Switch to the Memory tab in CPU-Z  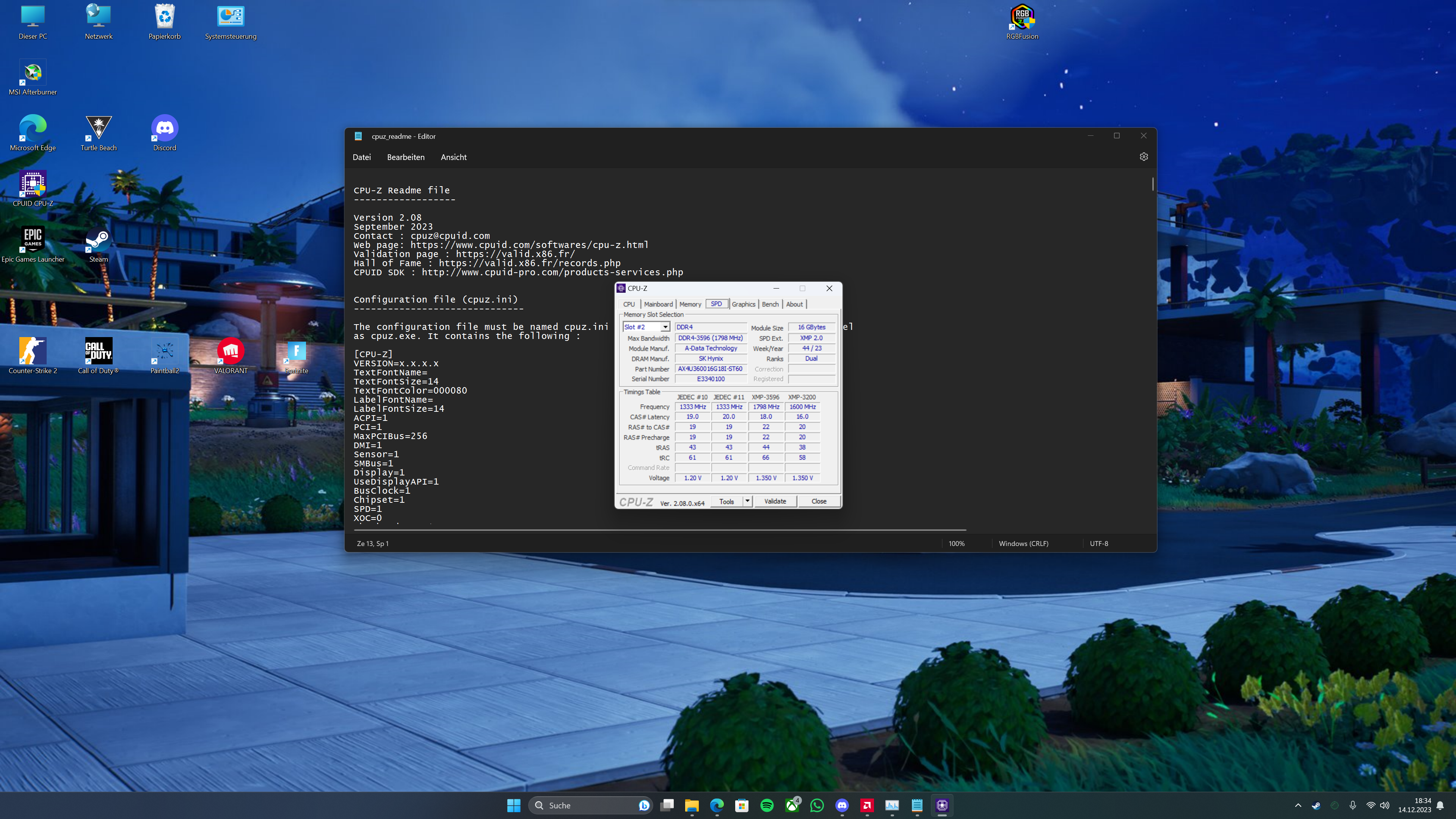690,304
